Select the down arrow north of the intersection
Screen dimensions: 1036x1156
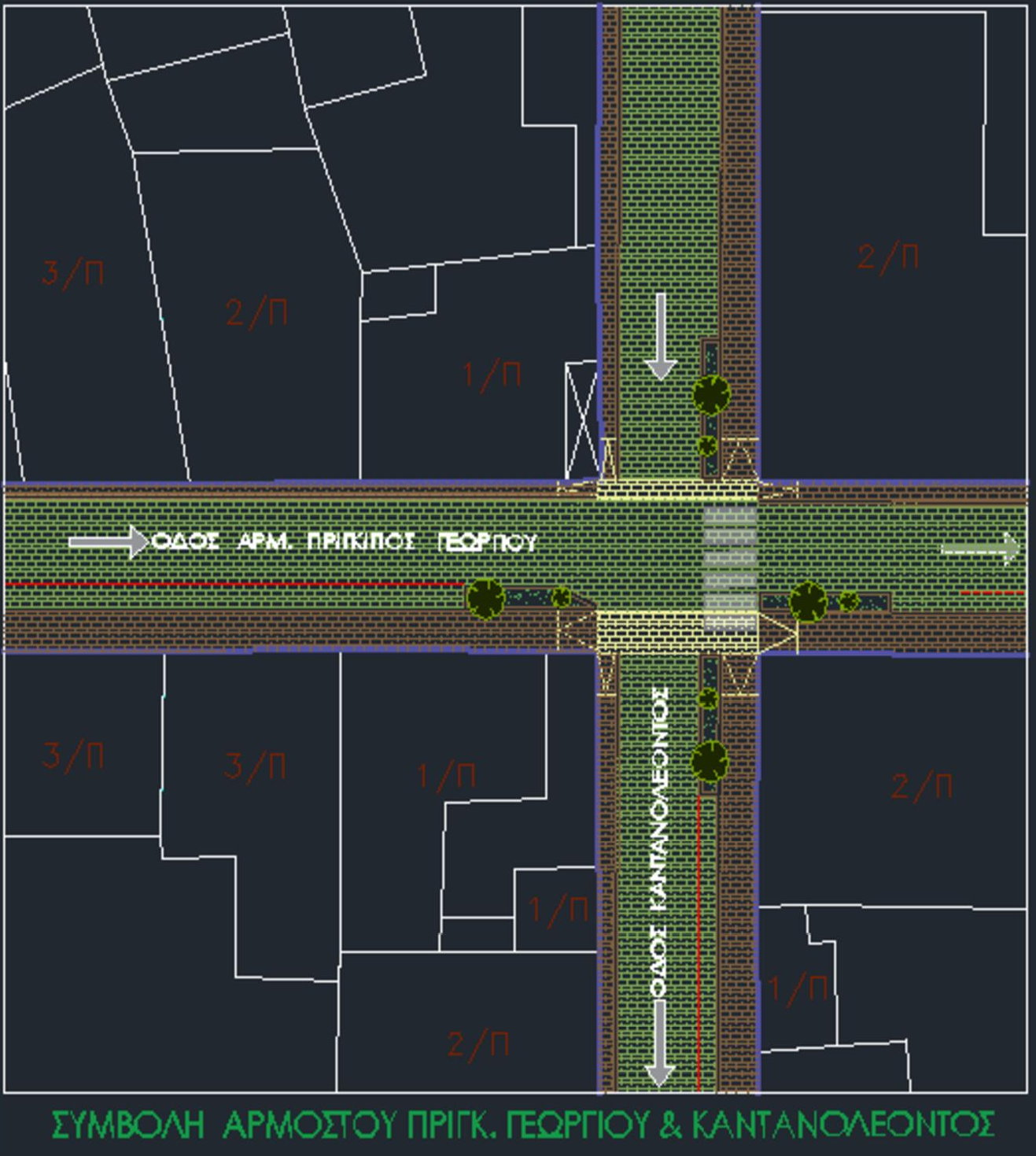660,336
